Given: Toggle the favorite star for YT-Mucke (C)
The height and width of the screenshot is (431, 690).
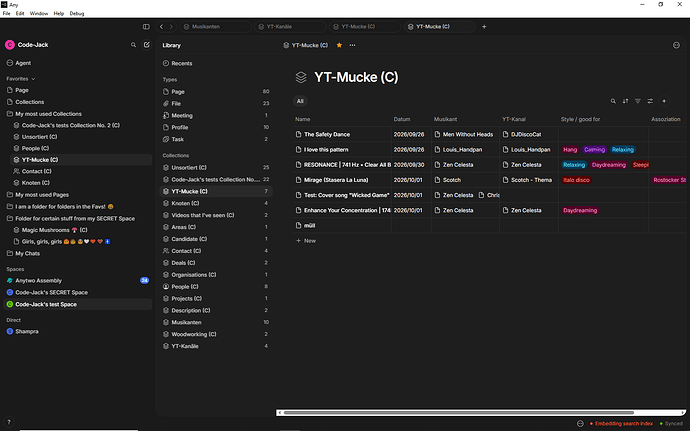Looking at the screenshot, I should tap(339, 45).
